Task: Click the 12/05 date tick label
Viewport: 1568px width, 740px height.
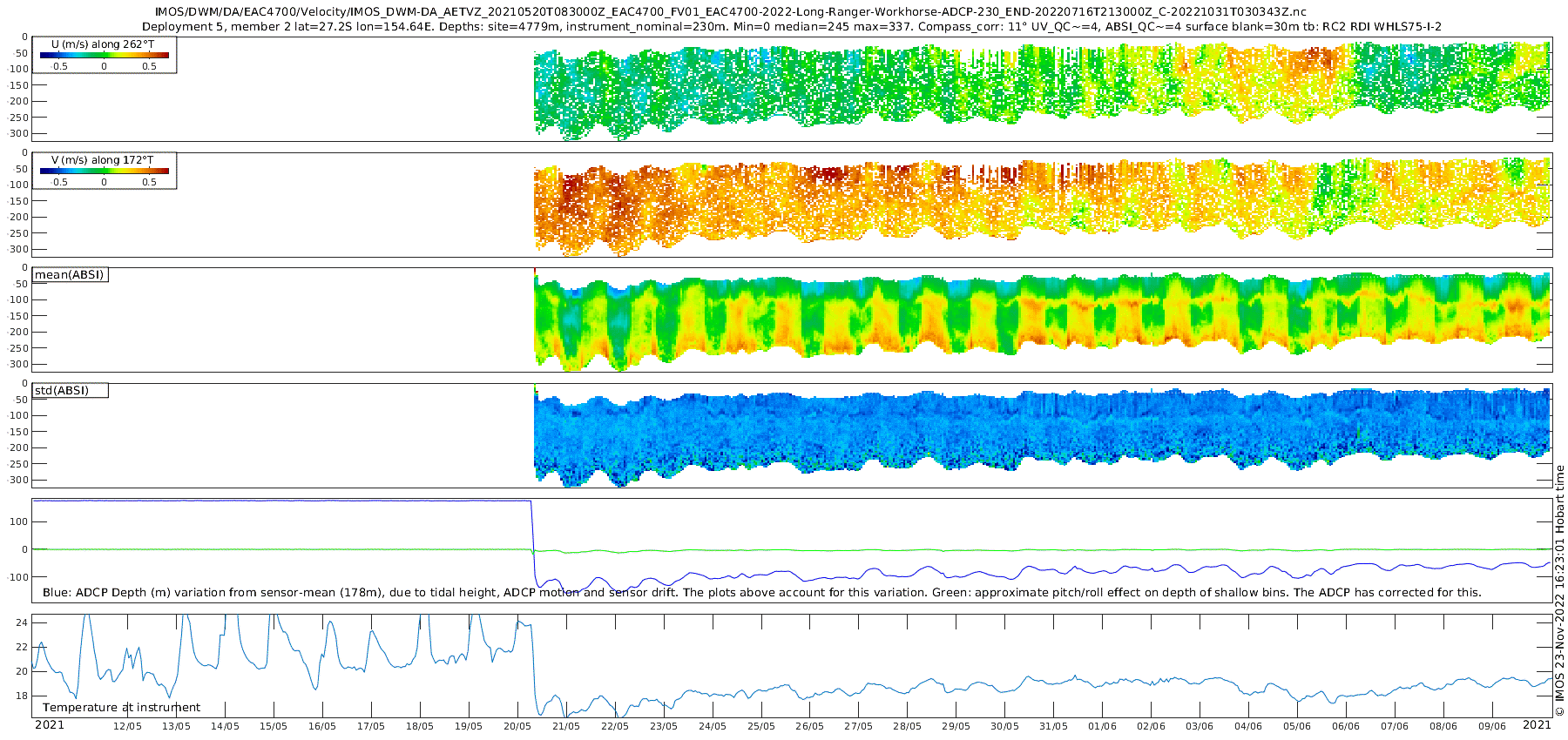Action: click(x=127, y=726)
